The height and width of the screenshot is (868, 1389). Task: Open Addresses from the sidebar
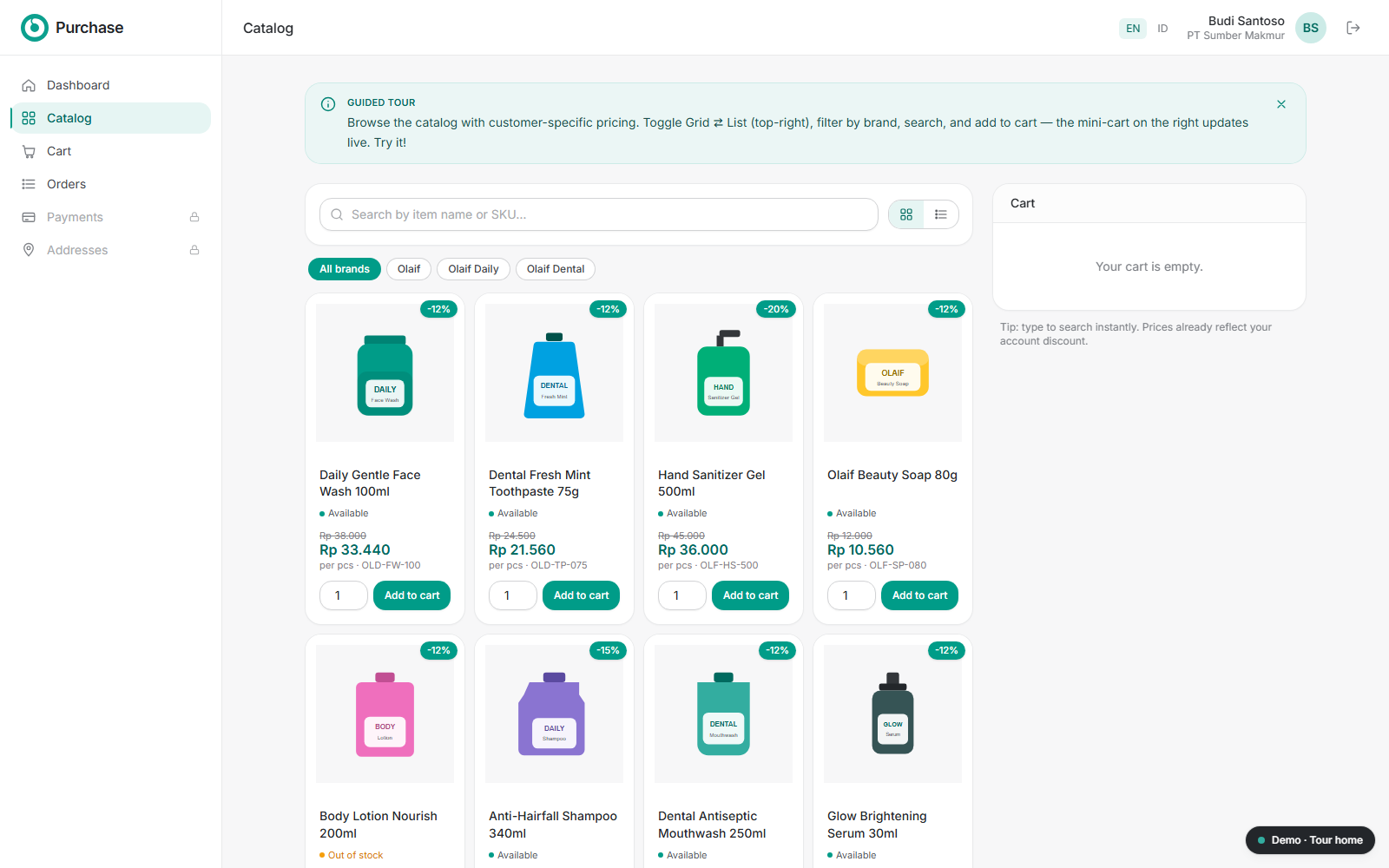coord(110,250)
